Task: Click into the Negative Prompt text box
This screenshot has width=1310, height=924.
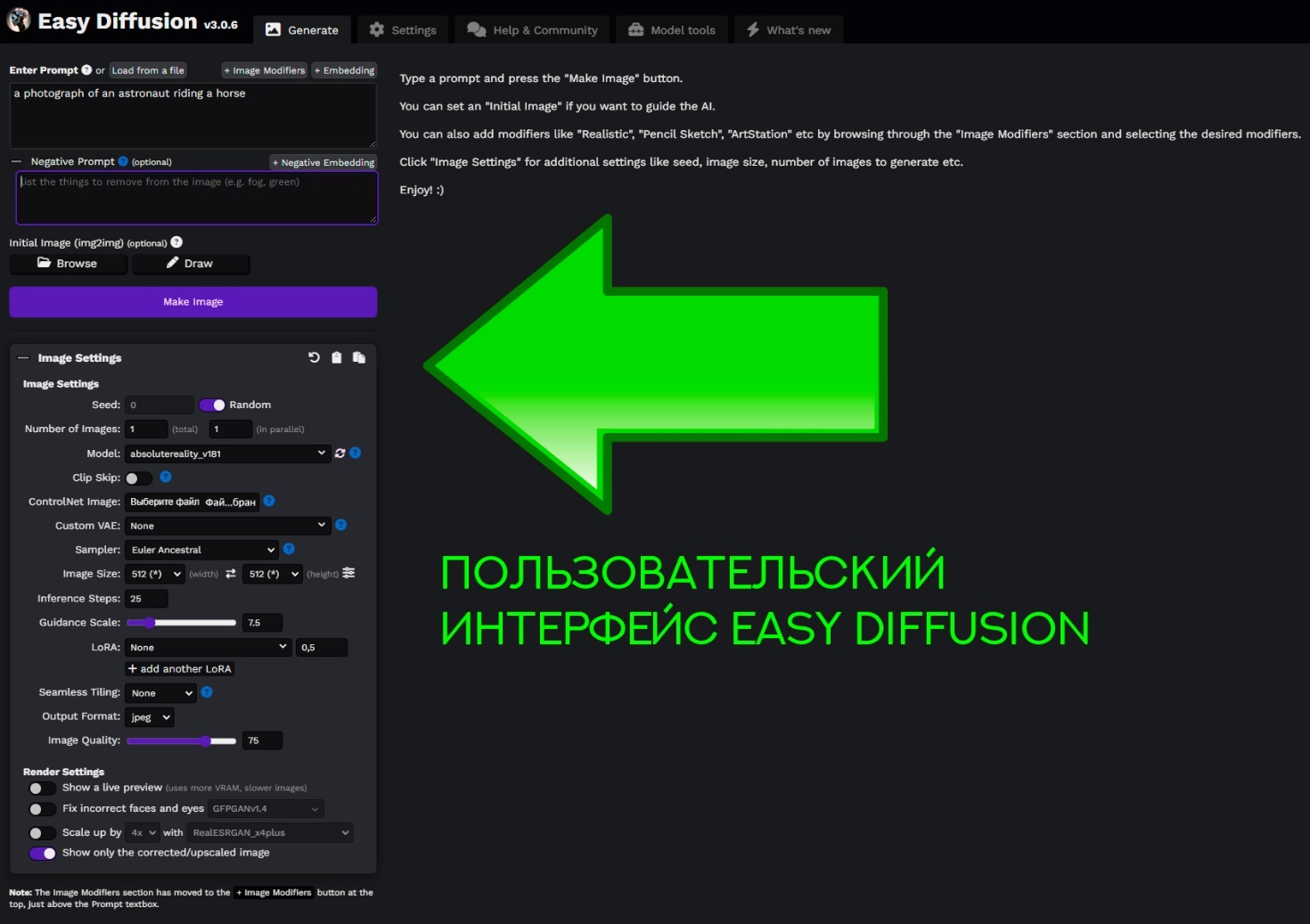Action: pyautogui.click(x=196, y=198)
